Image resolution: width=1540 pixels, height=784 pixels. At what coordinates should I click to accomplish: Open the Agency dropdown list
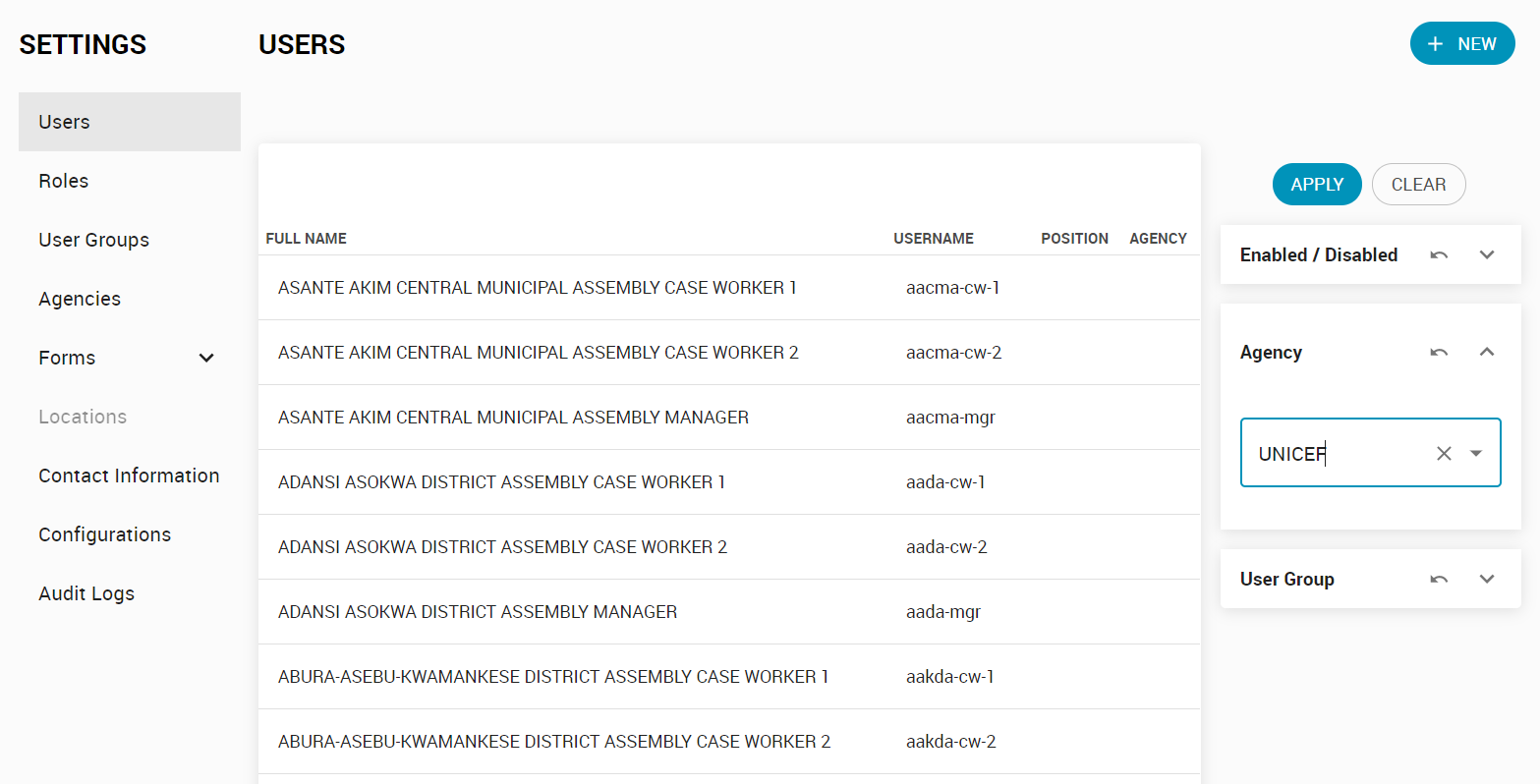click(1476, 453)
